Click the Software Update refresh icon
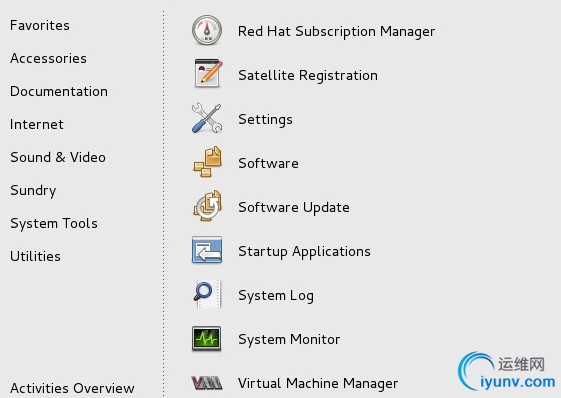This screenshot has width=561, height=398. coord(208,206)
